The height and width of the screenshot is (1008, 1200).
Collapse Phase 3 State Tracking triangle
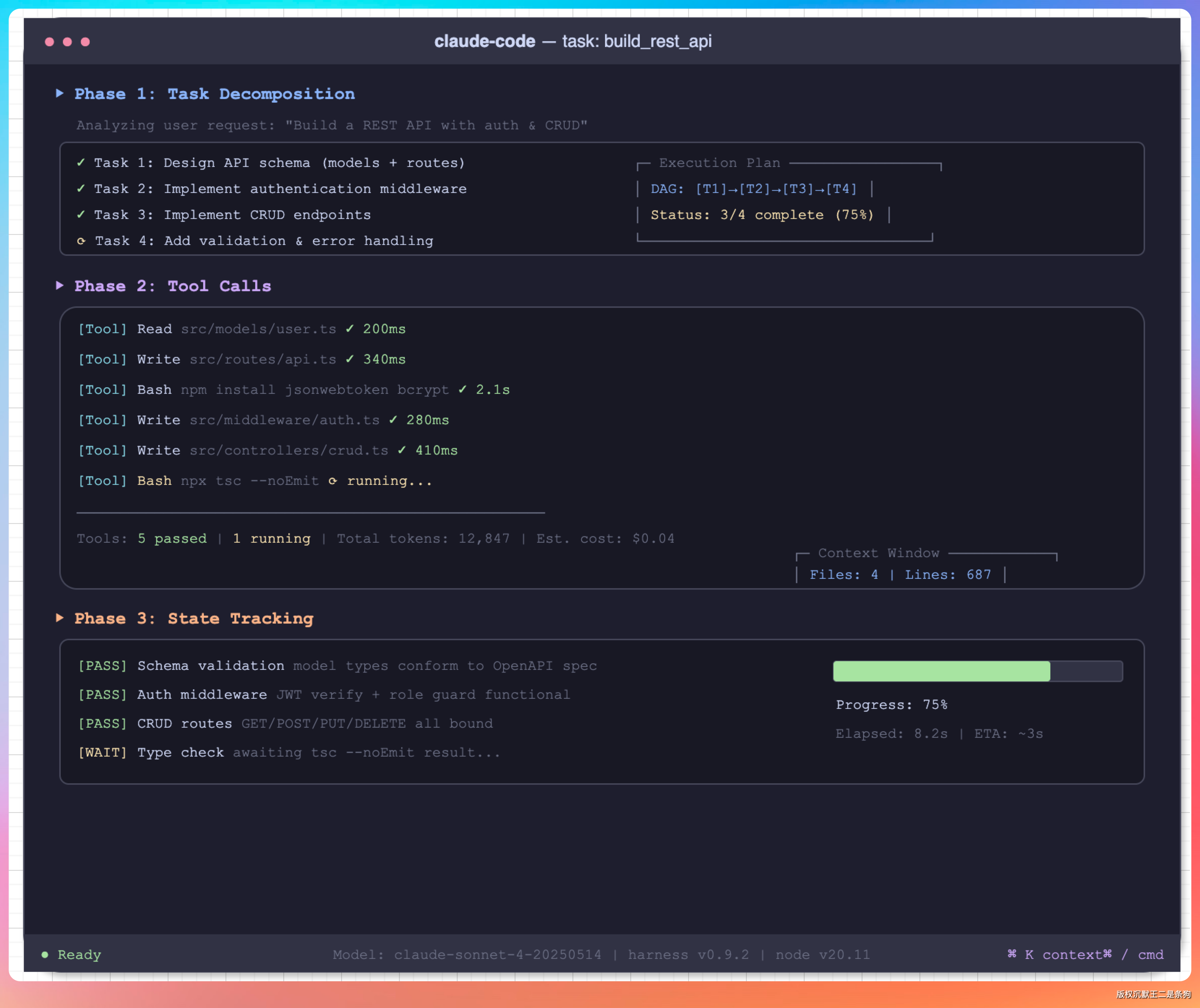(59, 618)
